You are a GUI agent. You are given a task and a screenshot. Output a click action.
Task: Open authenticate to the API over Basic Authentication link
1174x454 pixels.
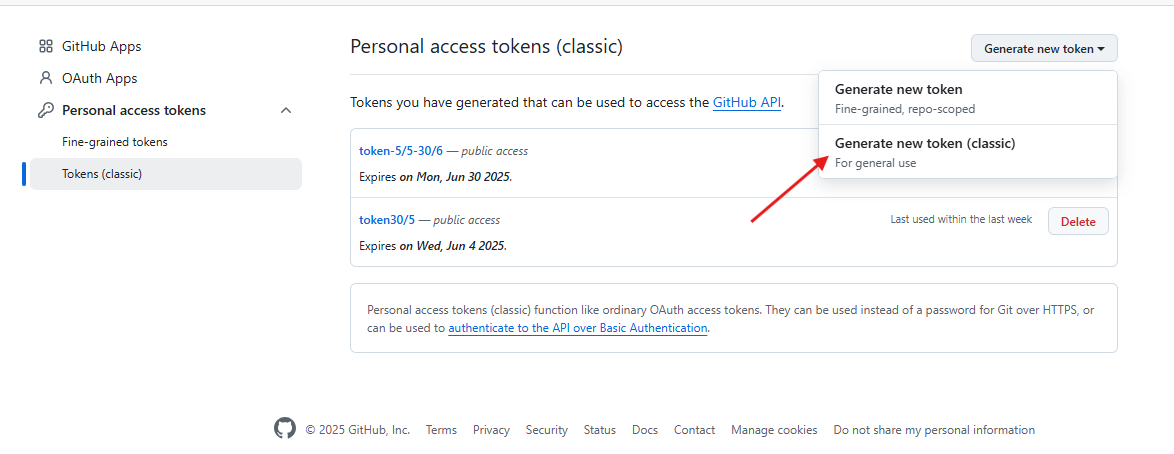click(578, 328)
